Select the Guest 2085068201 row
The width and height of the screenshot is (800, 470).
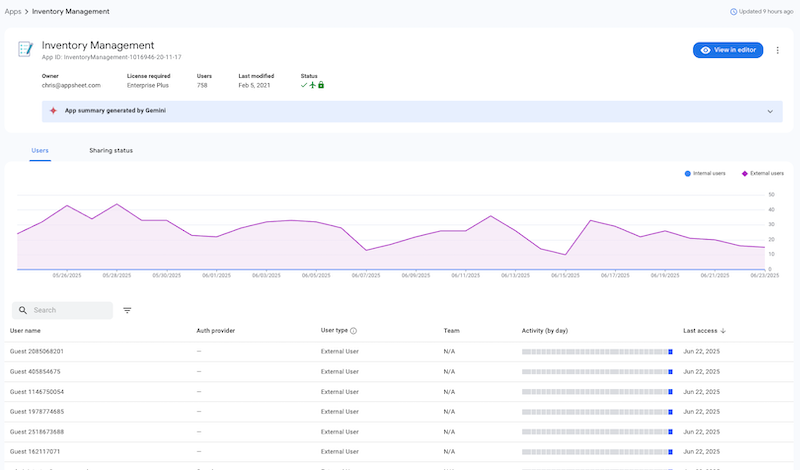[399, 352]
